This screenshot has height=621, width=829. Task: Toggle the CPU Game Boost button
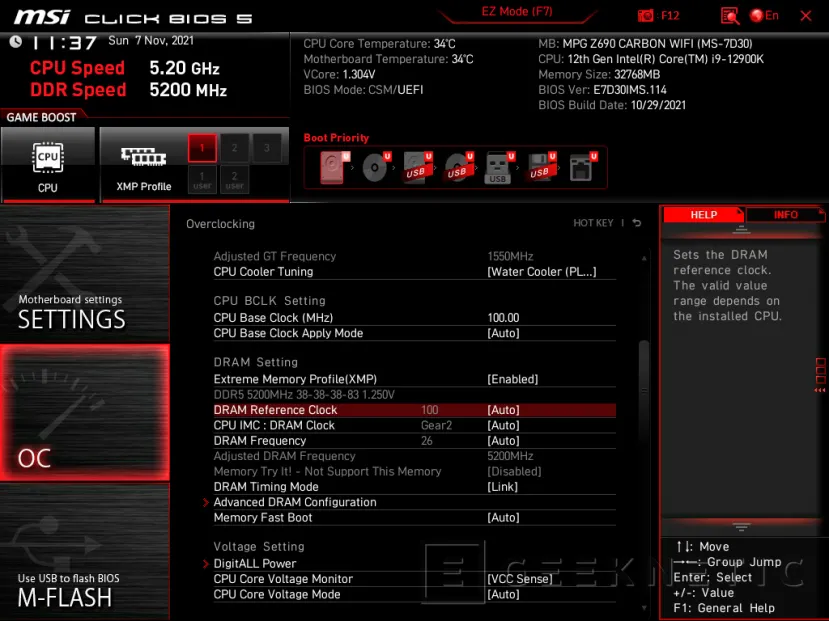(x=48, y=164)
